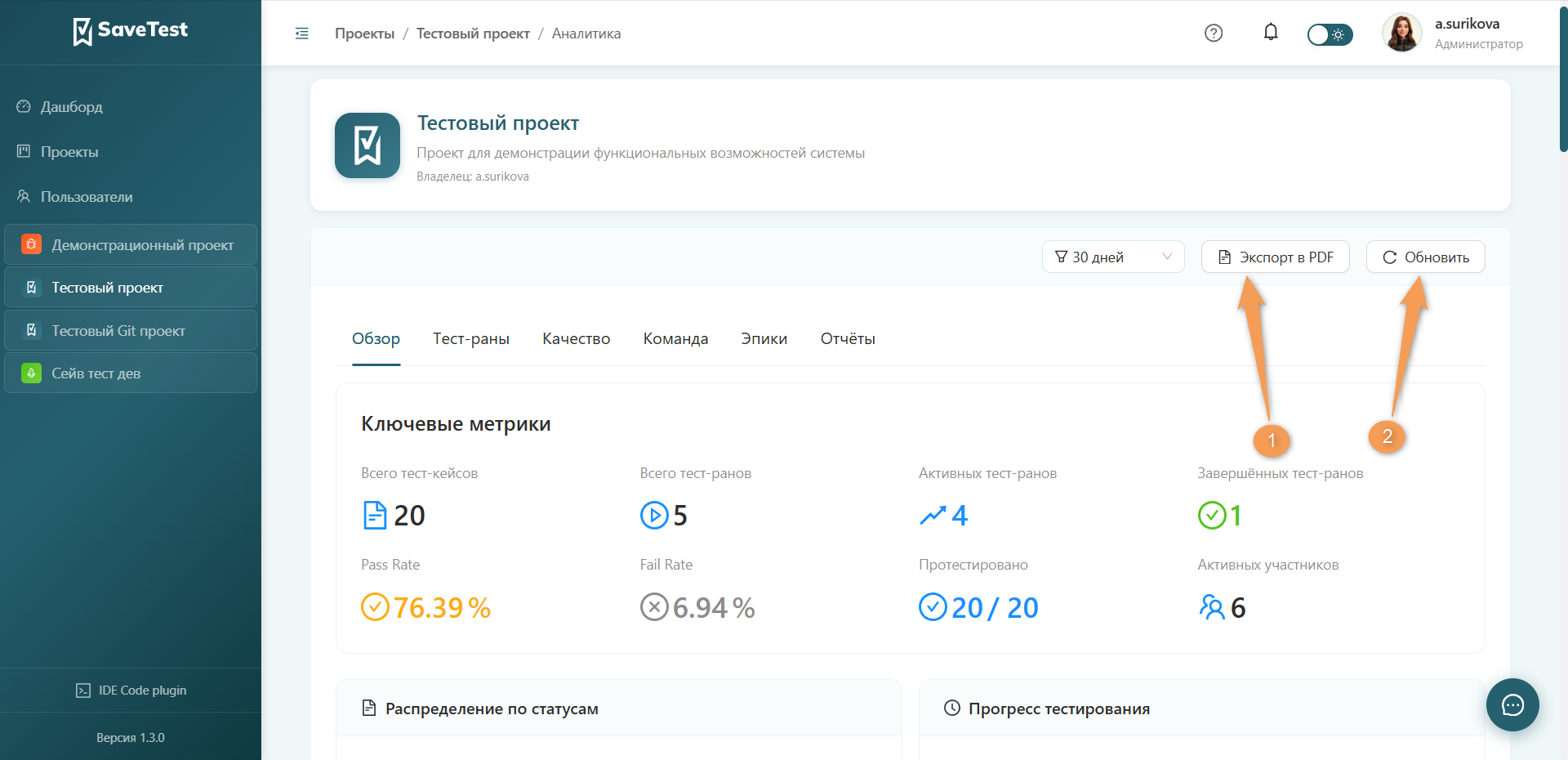Open help via the question mark icon
Viewport: 1568px width, 760px height.
tap(1214, 33)
